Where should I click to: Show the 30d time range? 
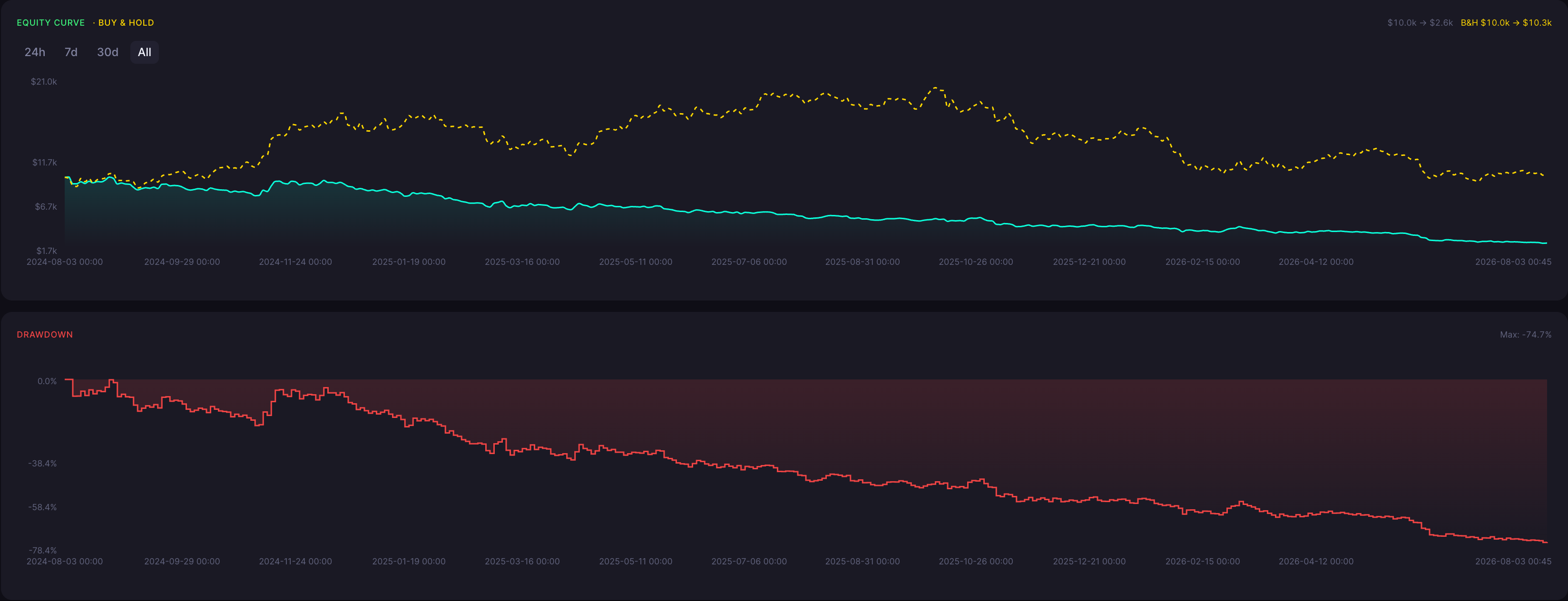click(108, 52)
